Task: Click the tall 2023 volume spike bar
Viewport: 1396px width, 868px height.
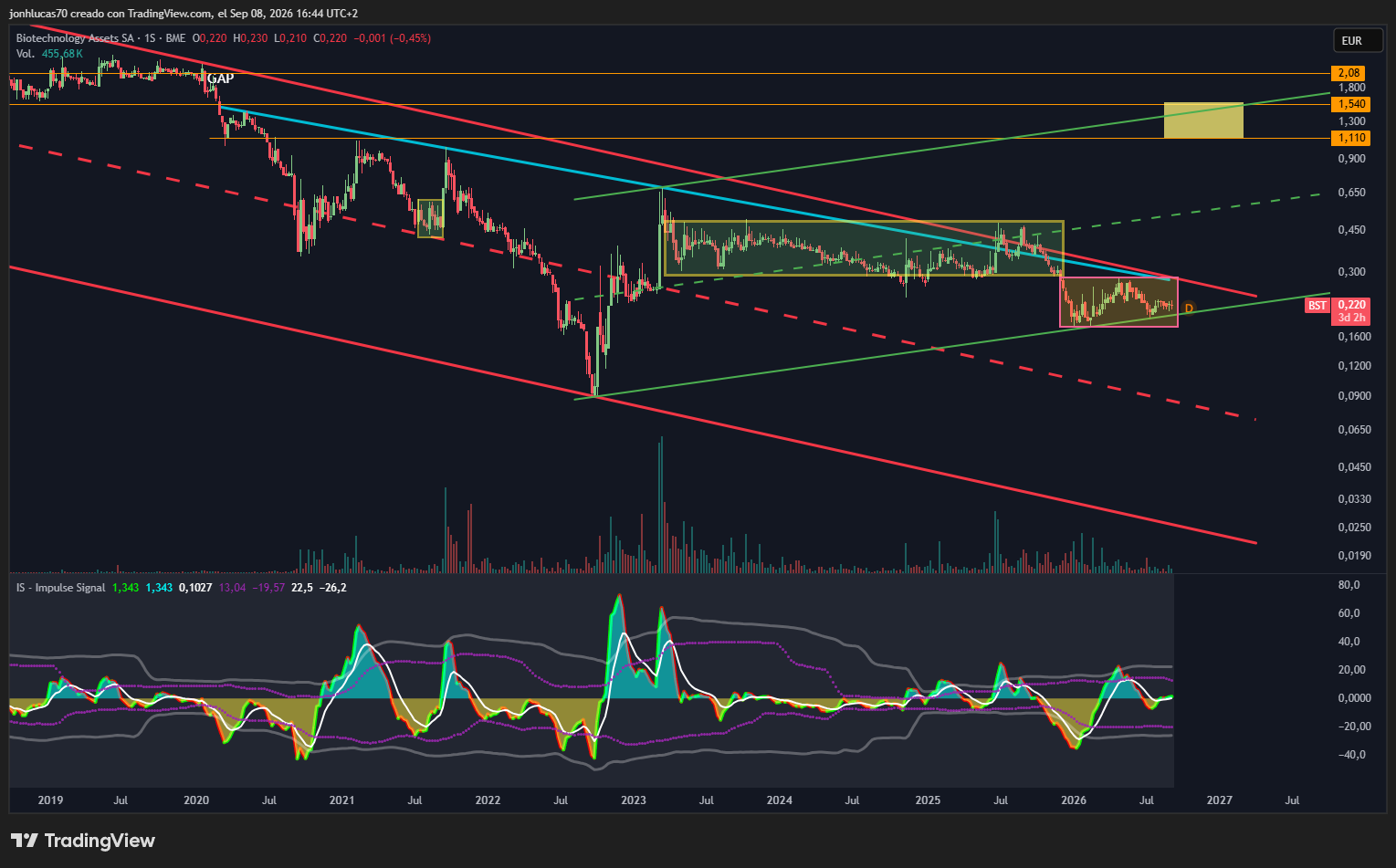Action: (x=661, y=504)
